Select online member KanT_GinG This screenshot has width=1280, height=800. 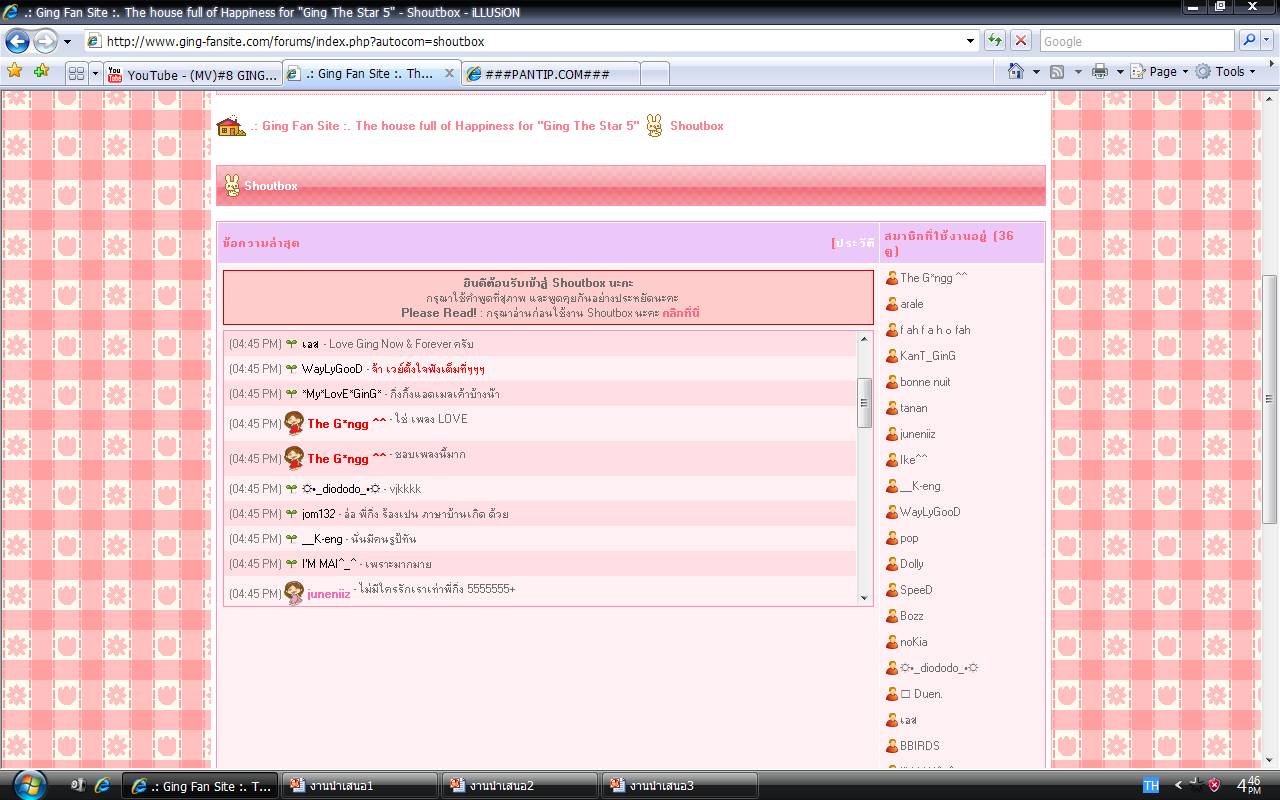coord(927,356)
